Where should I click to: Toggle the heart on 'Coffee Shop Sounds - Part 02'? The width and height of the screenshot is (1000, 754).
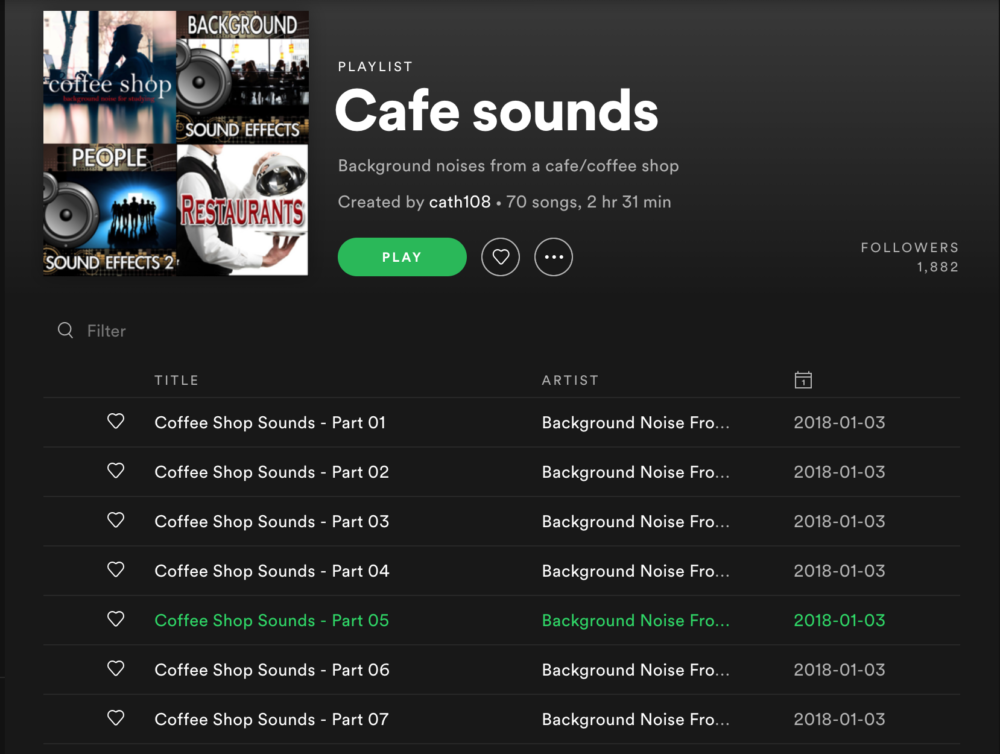(x=115, y=471)
